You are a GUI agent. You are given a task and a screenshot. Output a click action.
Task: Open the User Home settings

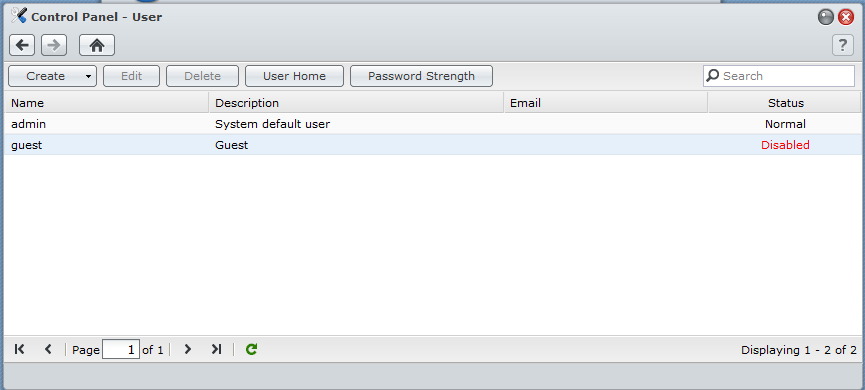[x=295, y=76]
